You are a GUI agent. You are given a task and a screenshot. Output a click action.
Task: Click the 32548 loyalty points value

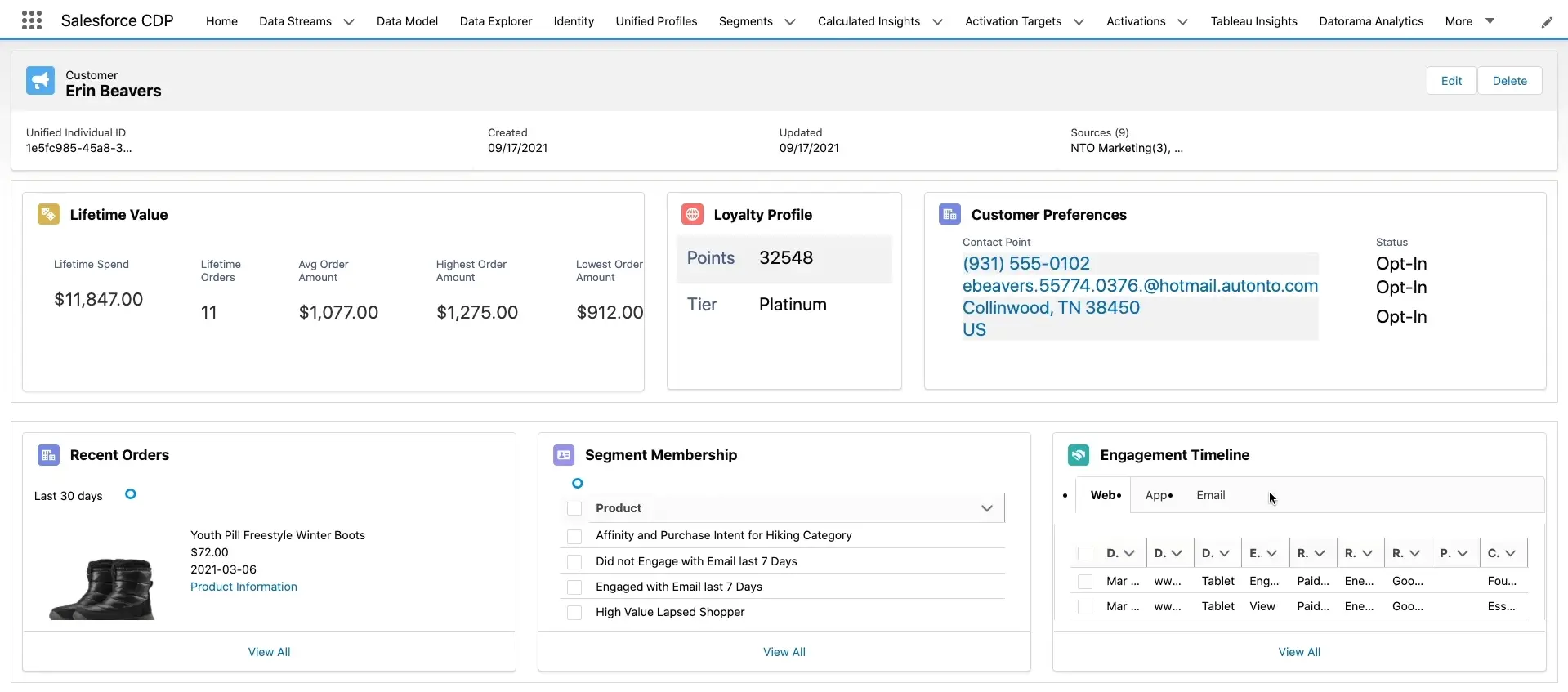[786, 258]
